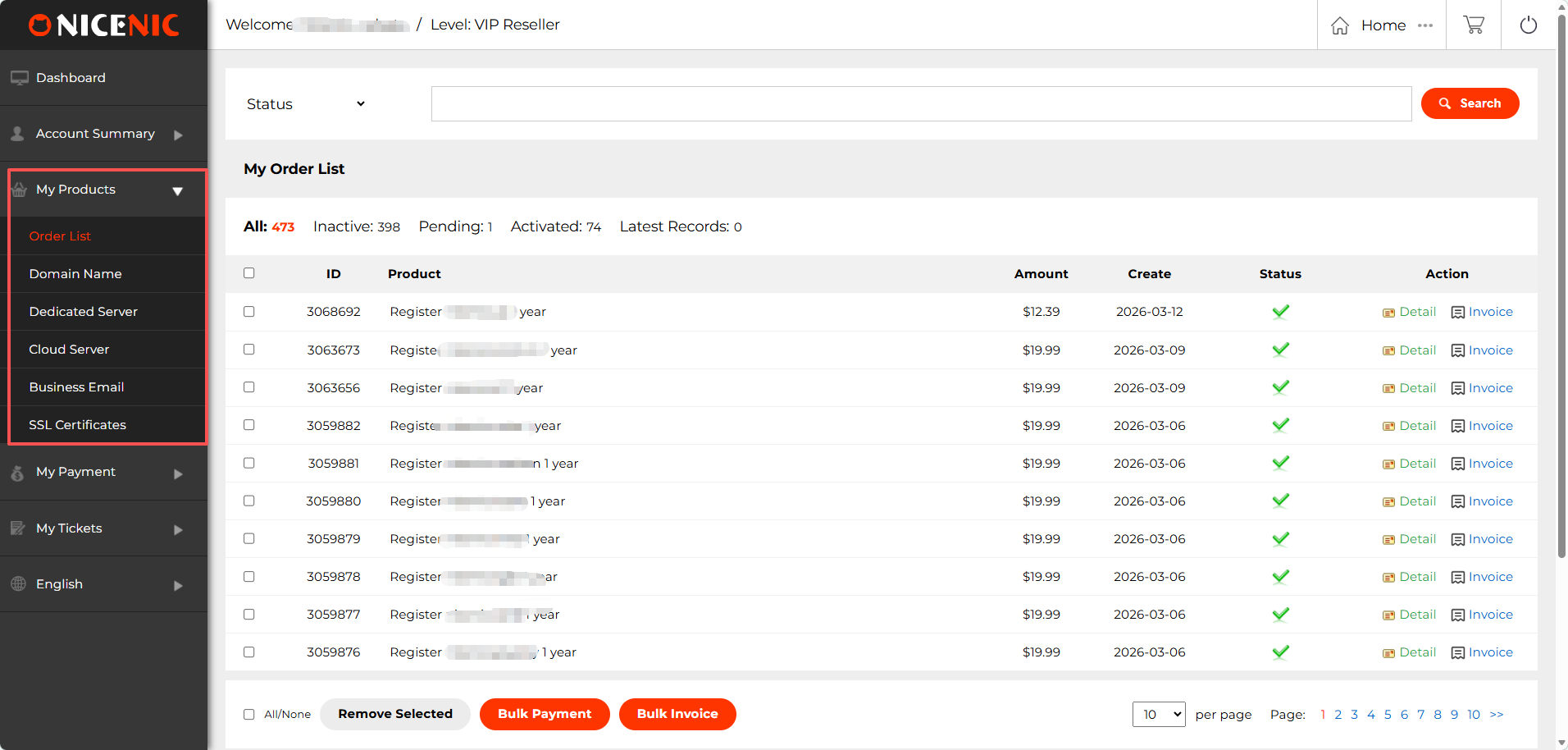The width and height of the screenshot is (1568, 750).
Task: Open the per page count dropdown
Action: [1159, 714]
